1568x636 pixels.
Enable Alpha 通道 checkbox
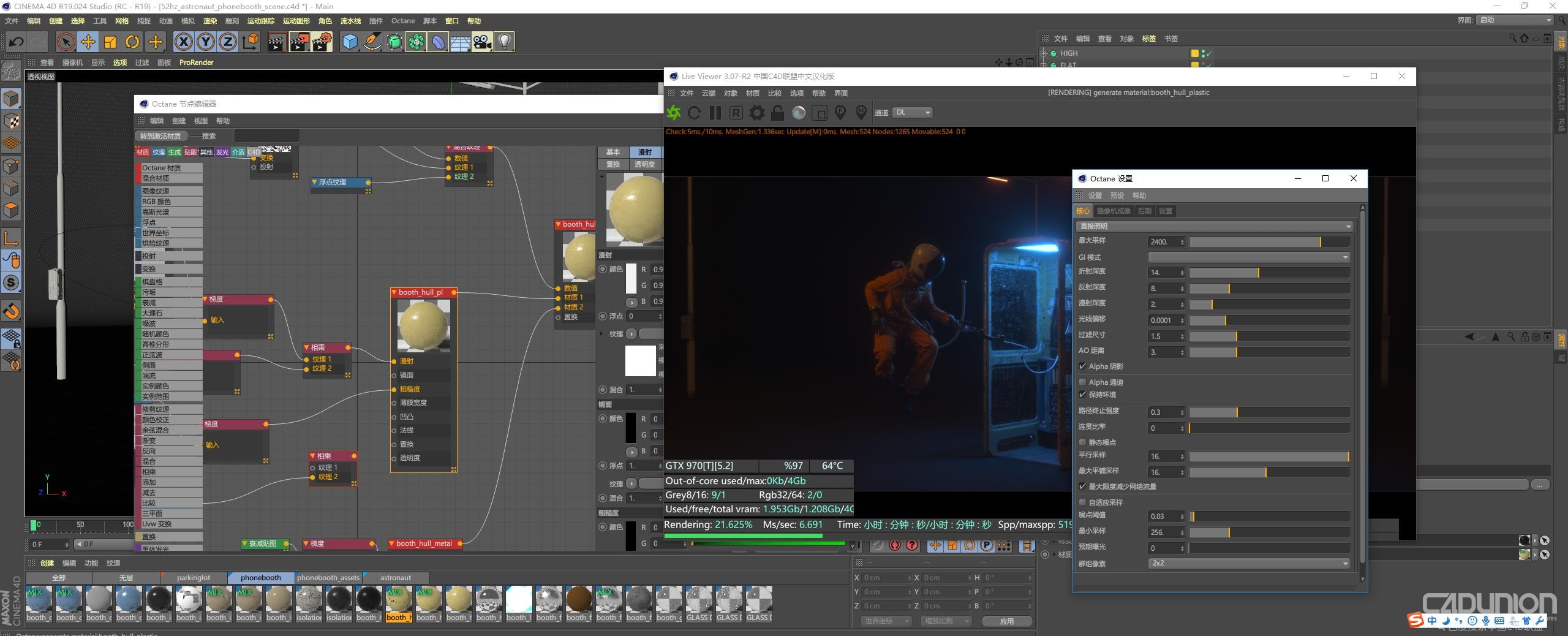pyautogui.click(x=1082, y=382)
